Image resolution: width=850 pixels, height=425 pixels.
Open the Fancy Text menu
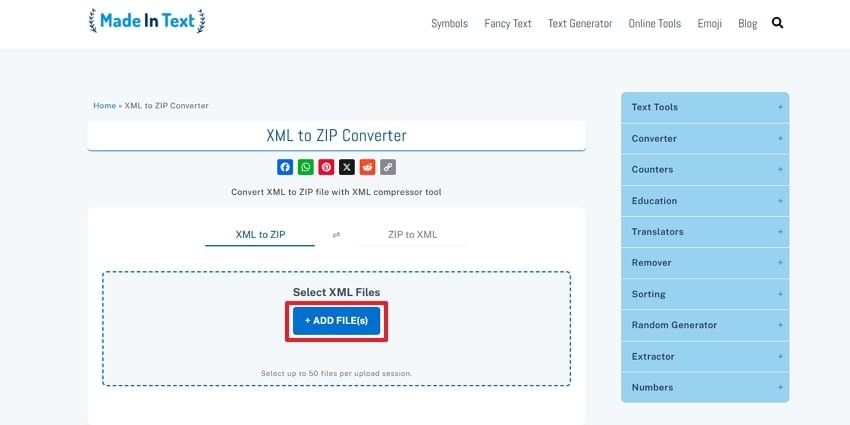click(x=508, y=23)
